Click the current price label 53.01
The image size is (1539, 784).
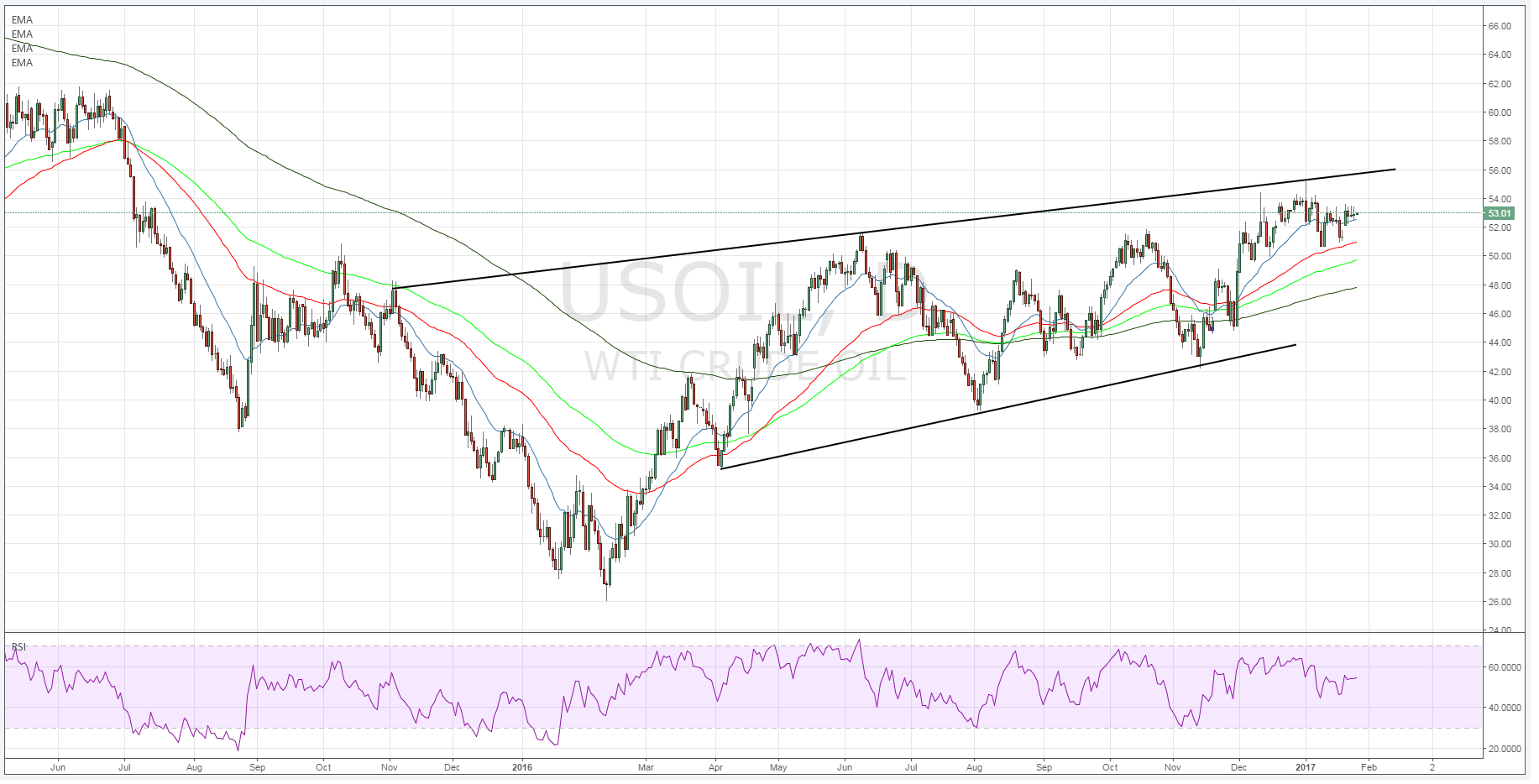pos(1499,213)
